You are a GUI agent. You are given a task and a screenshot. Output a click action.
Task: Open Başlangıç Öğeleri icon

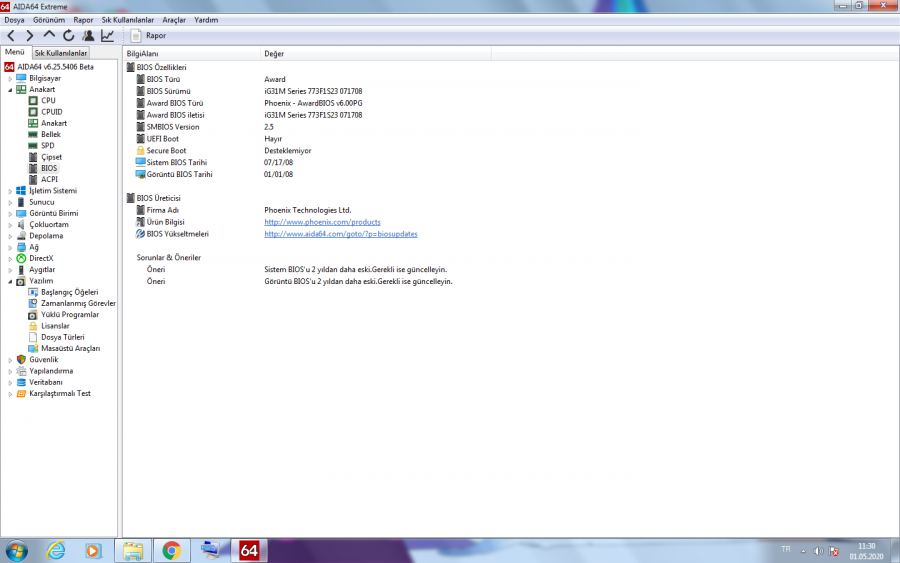[x=33, y=292]
